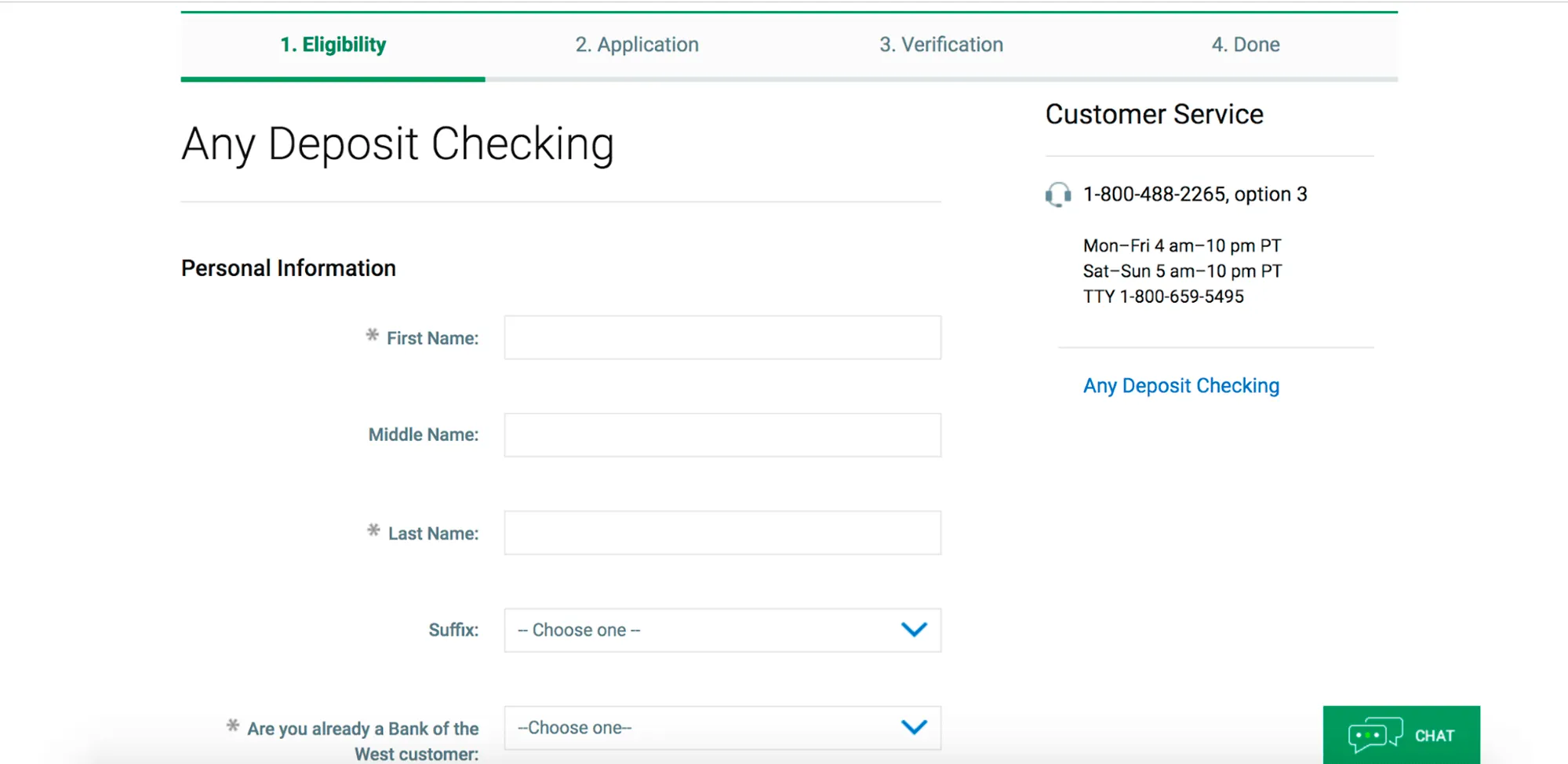Go to the 3. Verification step tab

click(x=941, y=45)
